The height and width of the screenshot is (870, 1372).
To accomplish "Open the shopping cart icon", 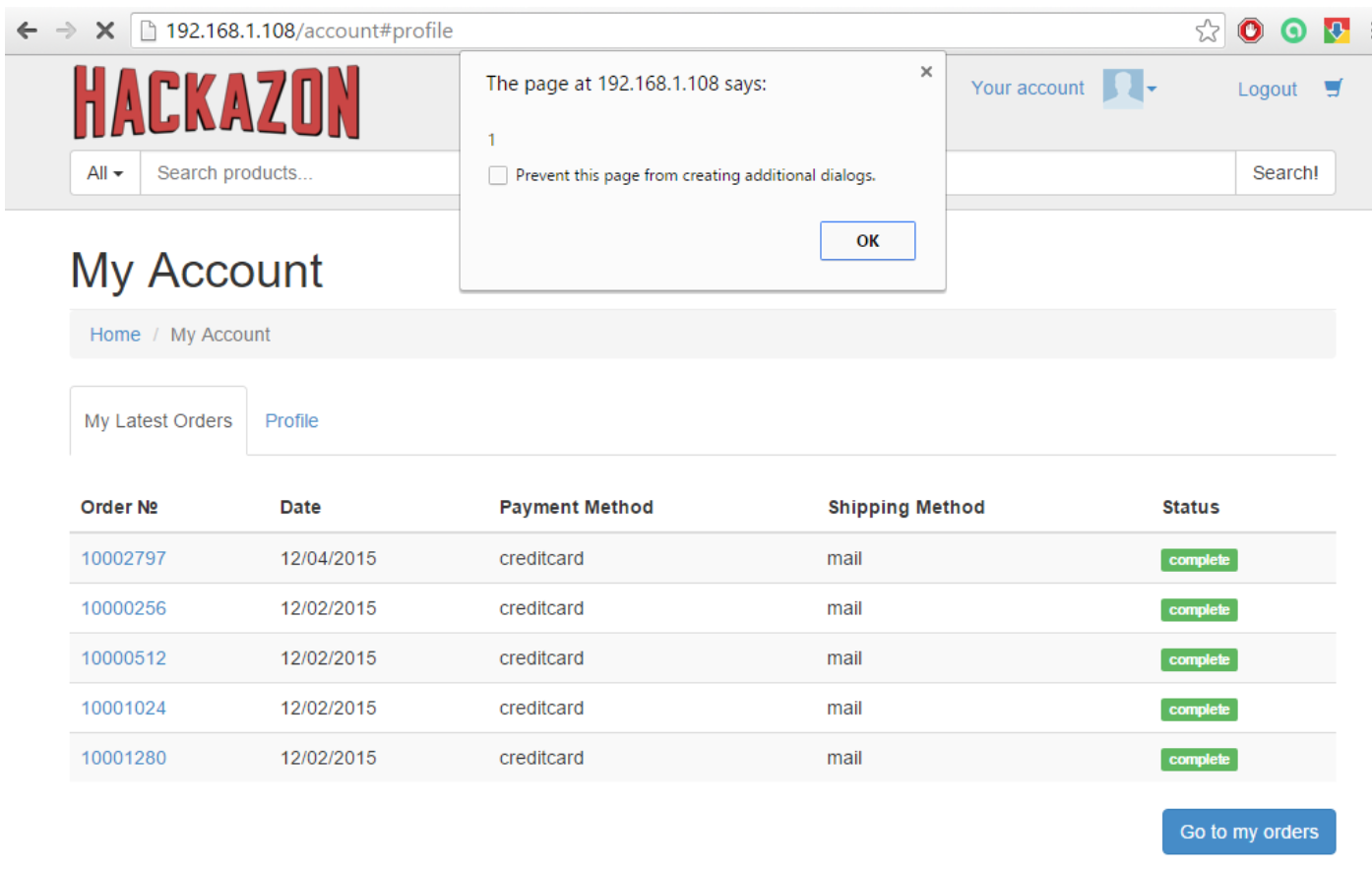I will click(x=1334, y=88).
